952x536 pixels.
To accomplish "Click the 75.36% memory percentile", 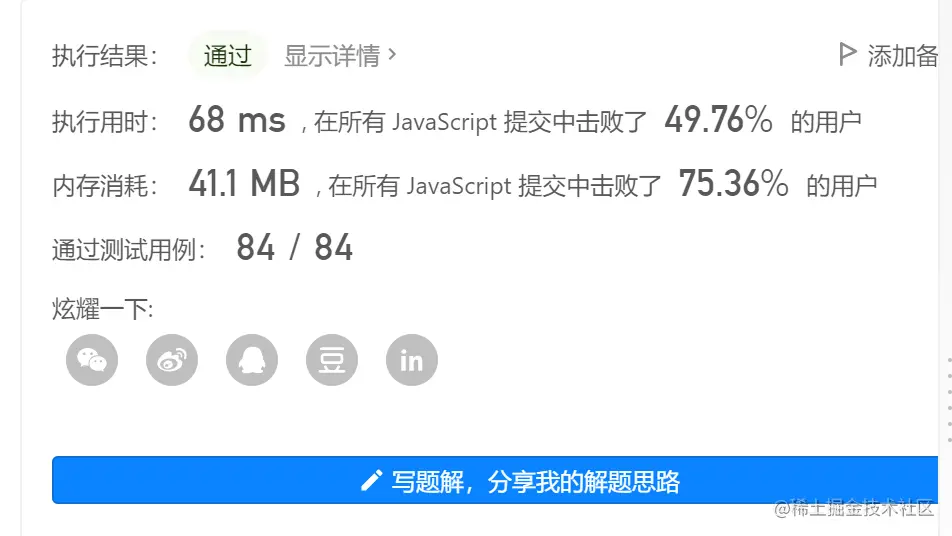I will coord(733,183).
